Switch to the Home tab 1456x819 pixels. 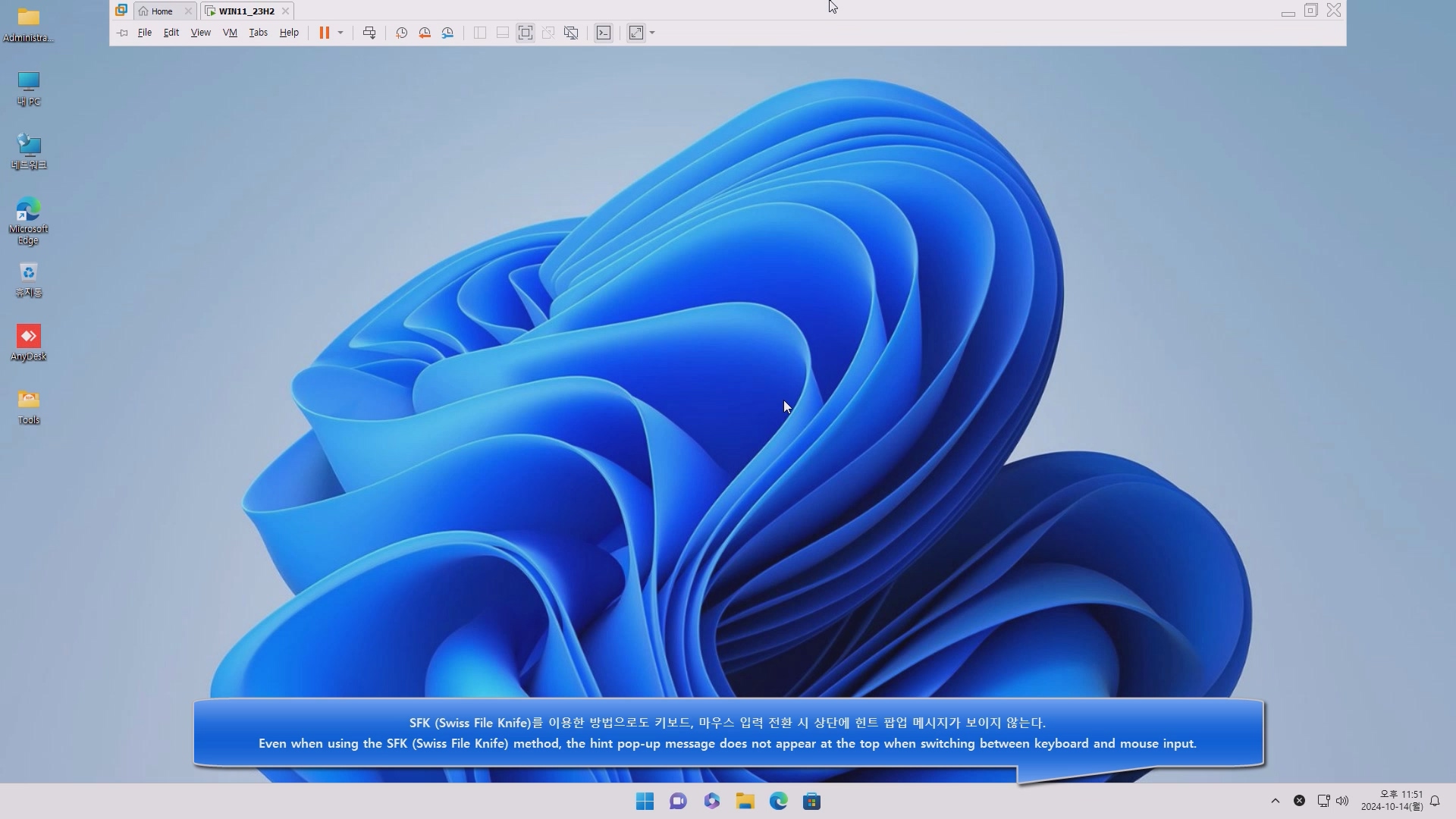[x=160, y=11]
